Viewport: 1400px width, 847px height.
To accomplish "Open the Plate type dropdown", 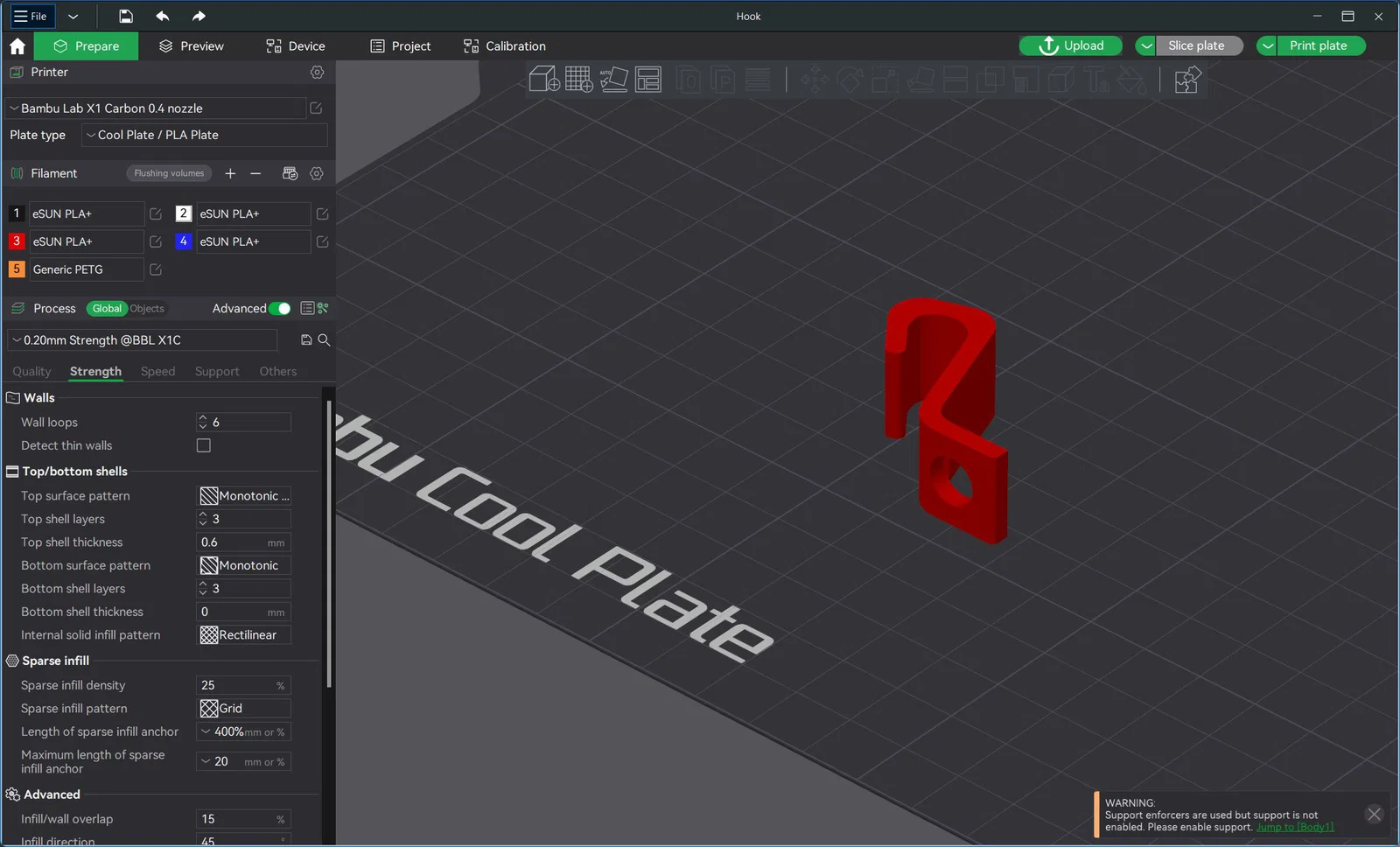I will [x=205, y=135].
